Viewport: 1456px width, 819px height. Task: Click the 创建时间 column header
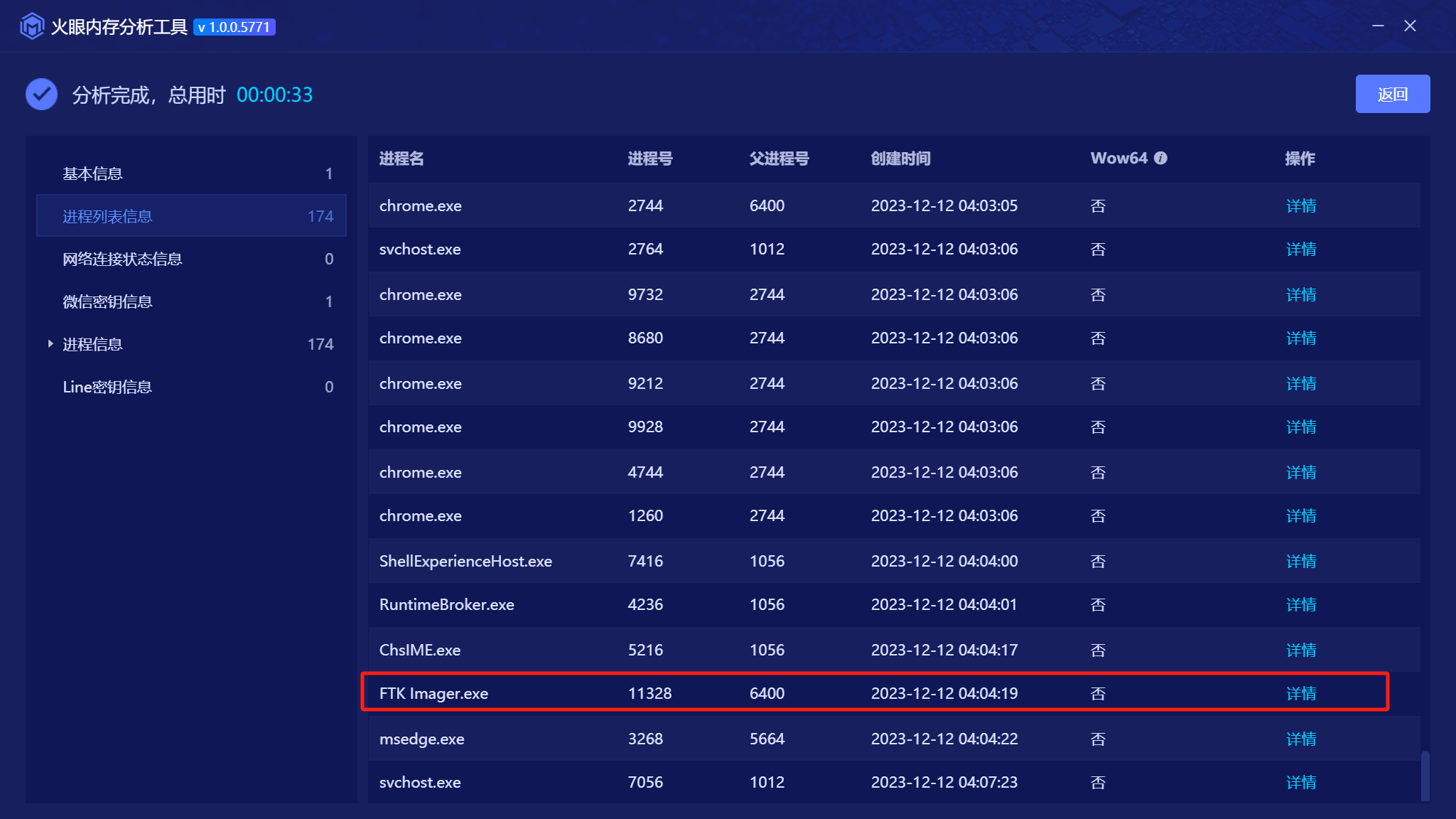click(900, 159)
